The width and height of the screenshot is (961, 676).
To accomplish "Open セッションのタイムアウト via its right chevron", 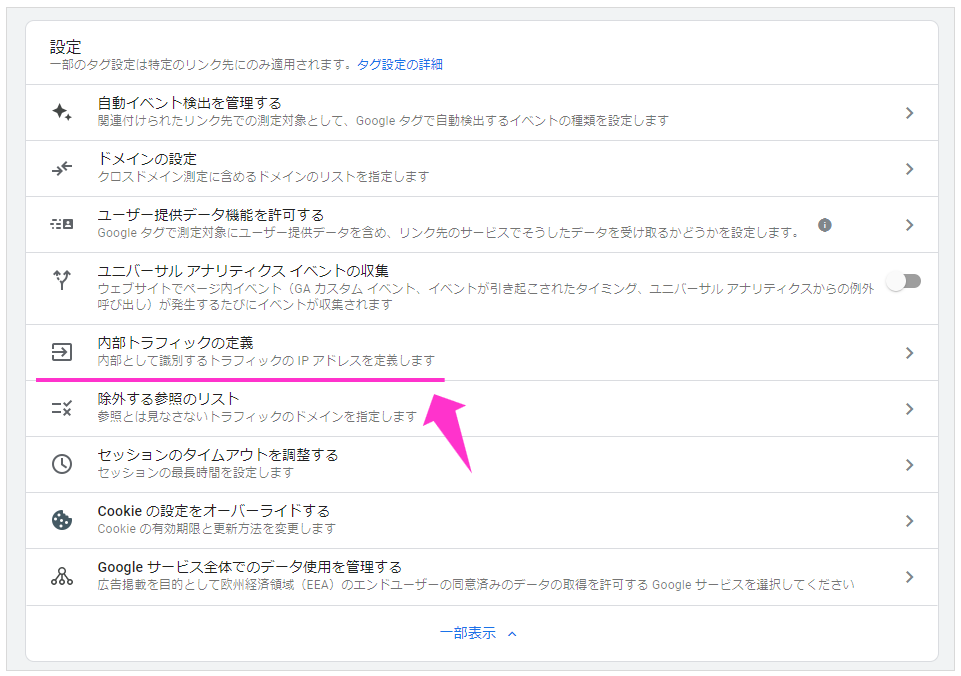I will [910, 465].
